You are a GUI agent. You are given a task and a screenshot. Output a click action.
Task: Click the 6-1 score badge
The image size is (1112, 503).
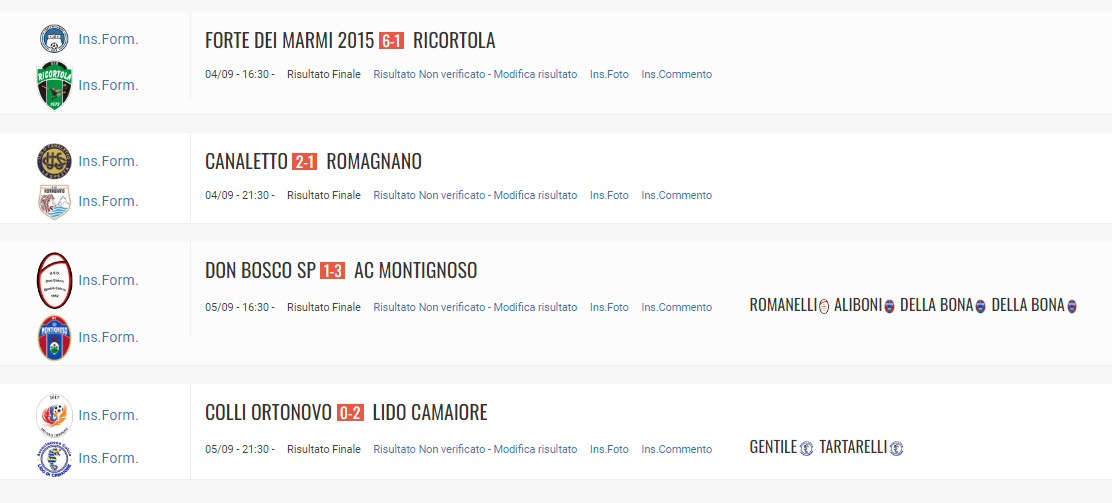click(391, 41)
